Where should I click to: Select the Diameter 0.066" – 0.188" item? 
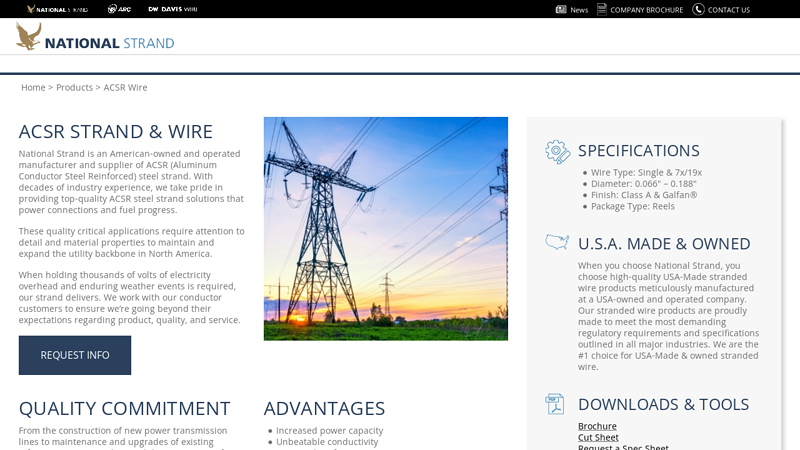click(x=643, y=184)
